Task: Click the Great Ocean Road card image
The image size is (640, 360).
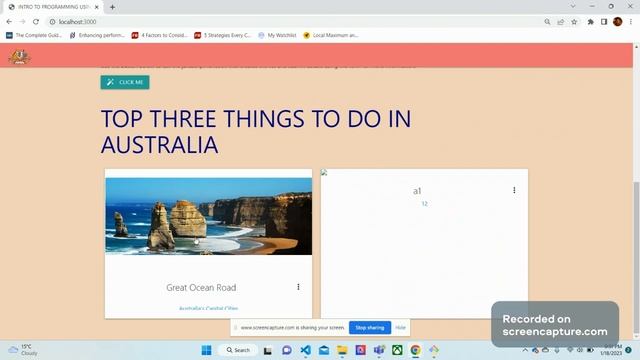Action: [x=209, y=216]
